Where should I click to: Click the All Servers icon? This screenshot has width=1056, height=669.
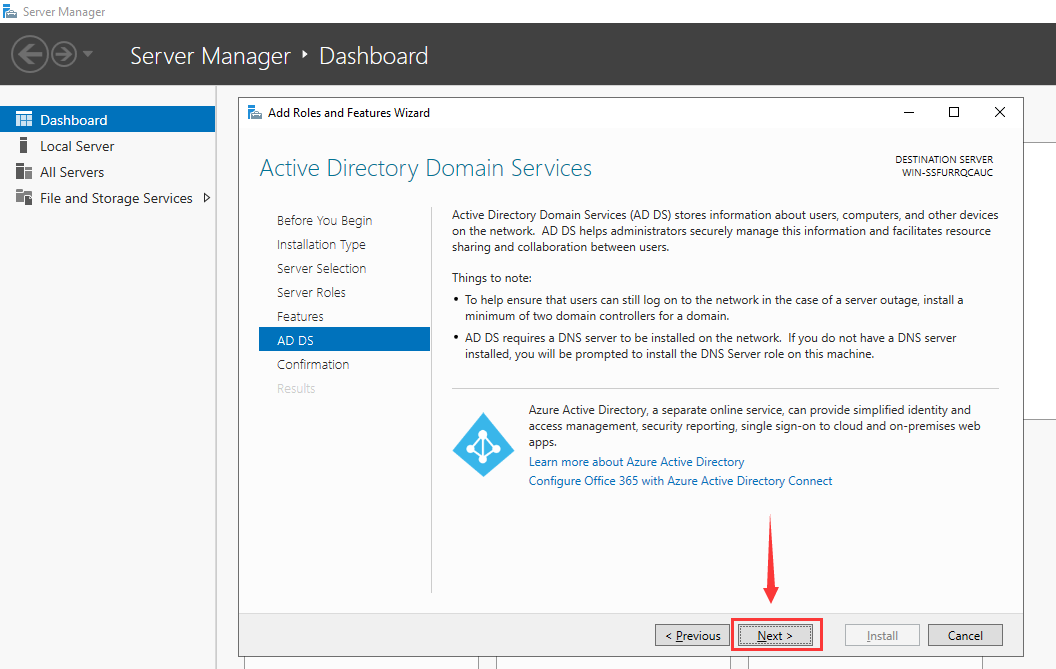tap(24, 172)
